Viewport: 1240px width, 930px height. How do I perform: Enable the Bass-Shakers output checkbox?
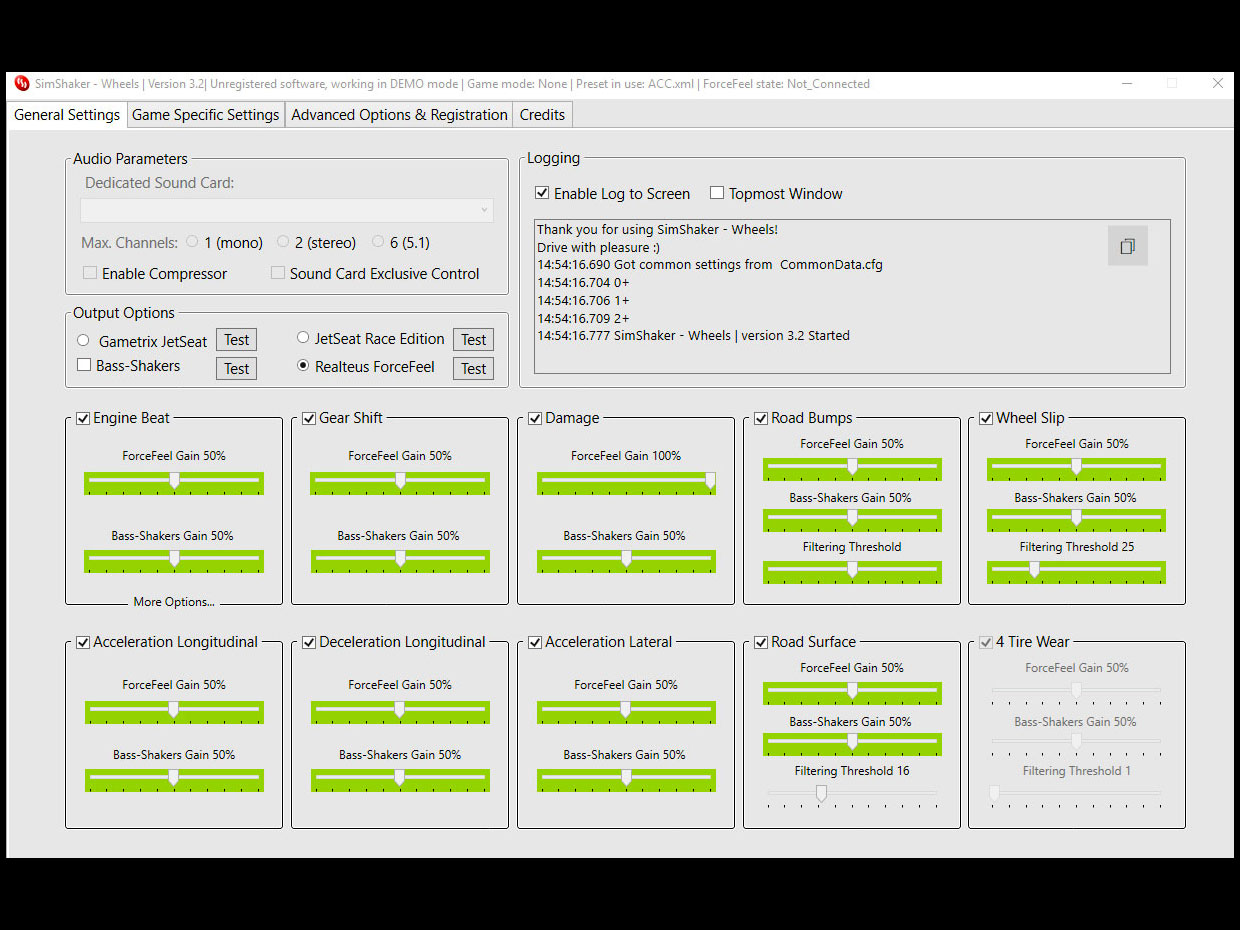click(83, 366)
